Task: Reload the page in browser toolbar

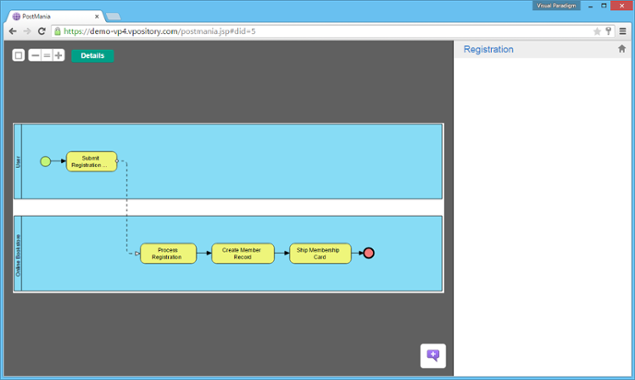Action: [x=41, y=31]
